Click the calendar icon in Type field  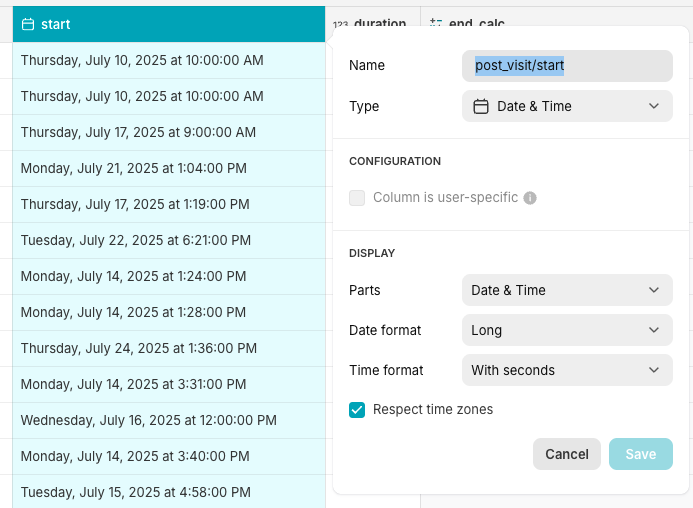tap(480, 107)
